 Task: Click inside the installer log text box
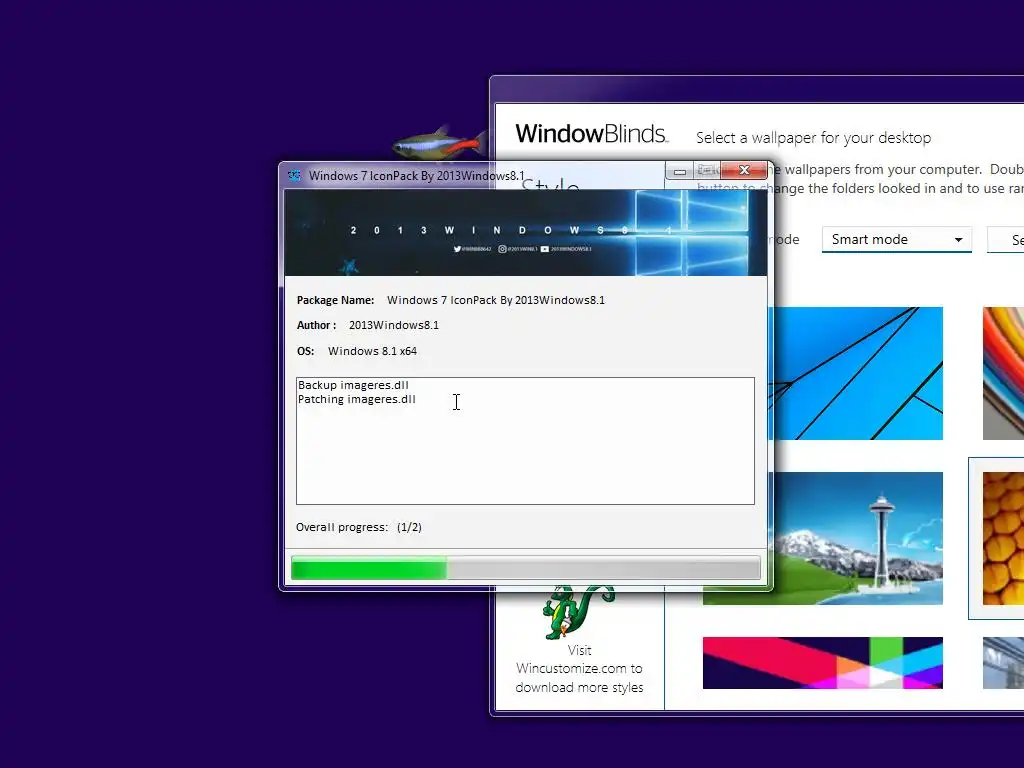(x=525, y=441)
